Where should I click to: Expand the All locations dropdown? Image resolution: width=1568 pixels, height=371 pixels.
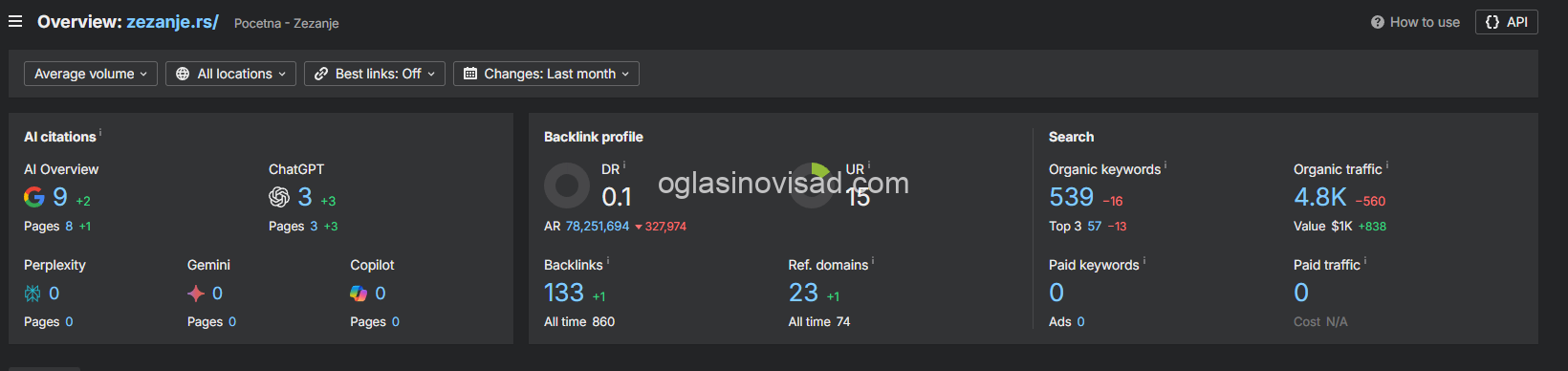tap(230, 74)
